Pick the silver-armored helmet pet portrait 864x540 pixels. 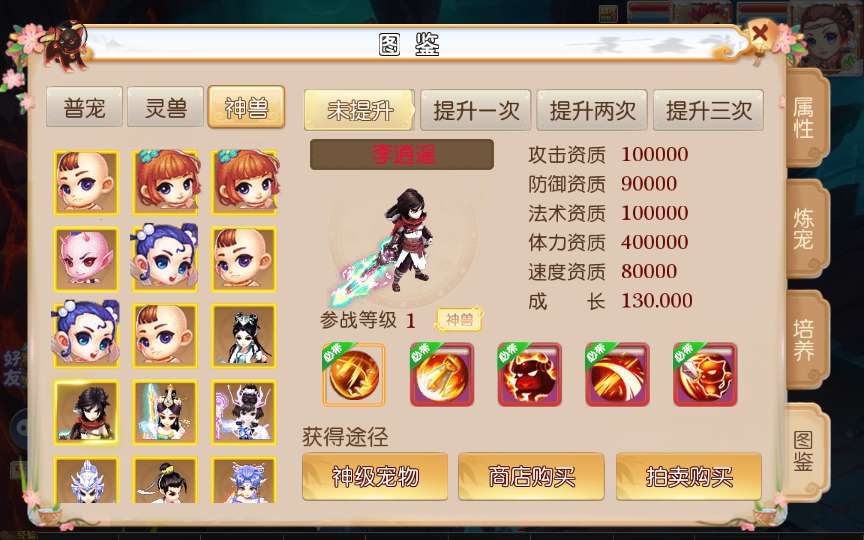pos(86,480)
